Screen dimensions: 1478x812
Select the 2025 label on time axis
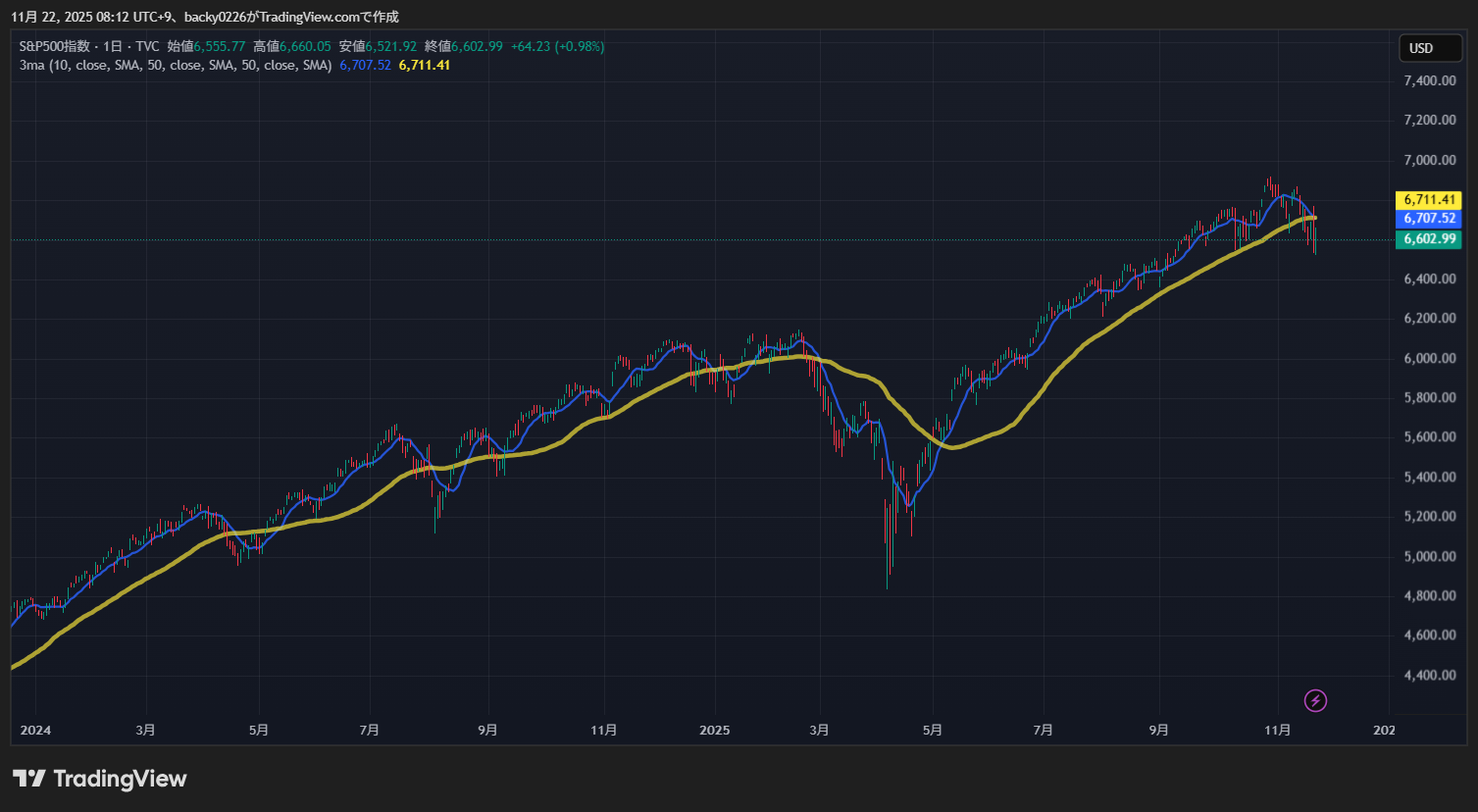coord(714,730)
